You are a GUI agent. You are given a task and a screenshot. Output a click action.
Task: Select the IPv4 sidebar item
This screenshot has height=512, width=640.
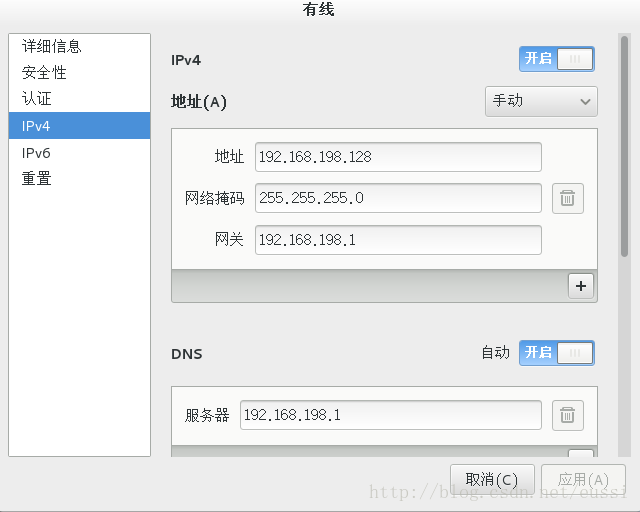pos(79,126)
